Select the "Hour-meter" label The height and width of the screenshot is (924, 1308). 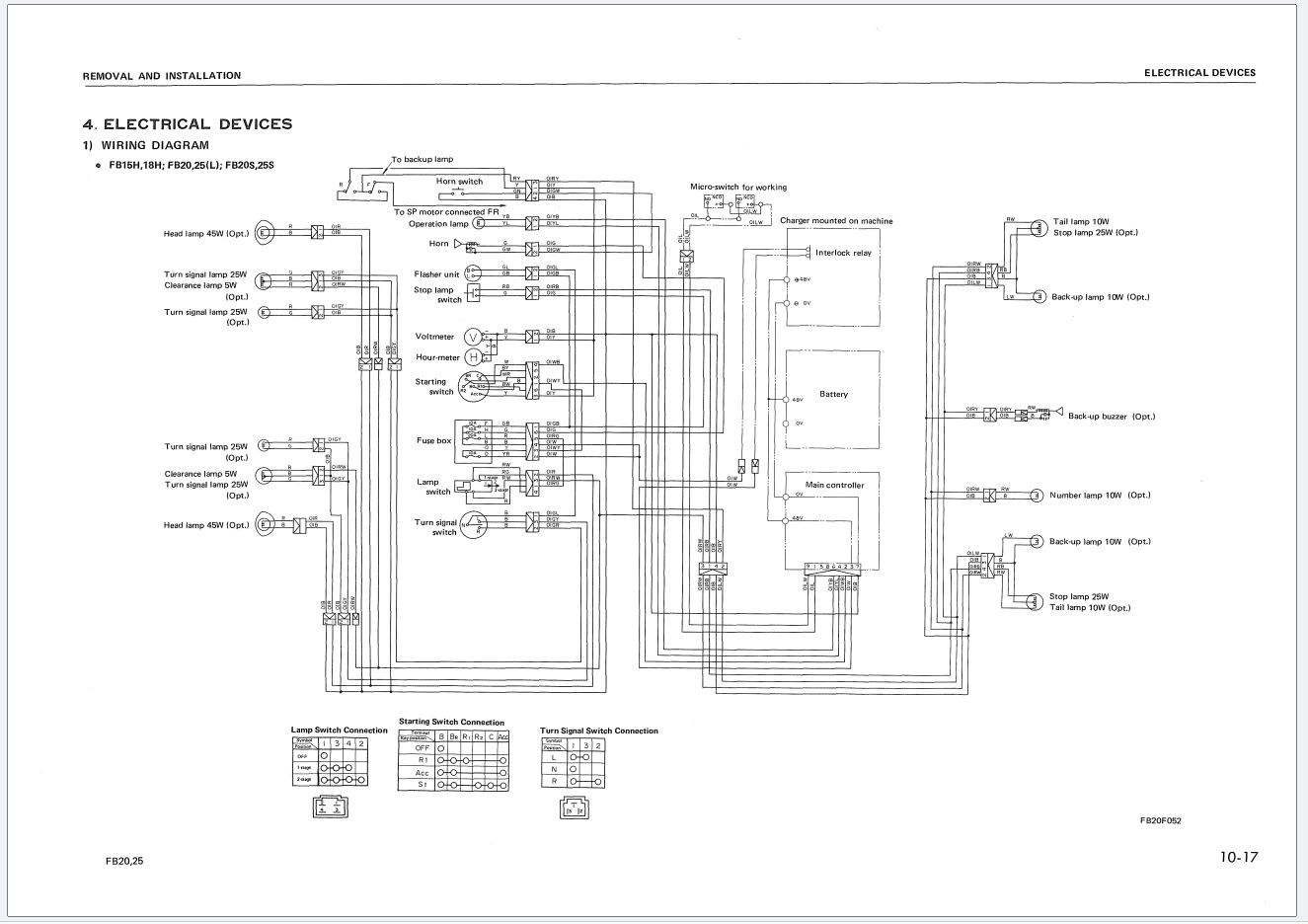coord(437,357)
